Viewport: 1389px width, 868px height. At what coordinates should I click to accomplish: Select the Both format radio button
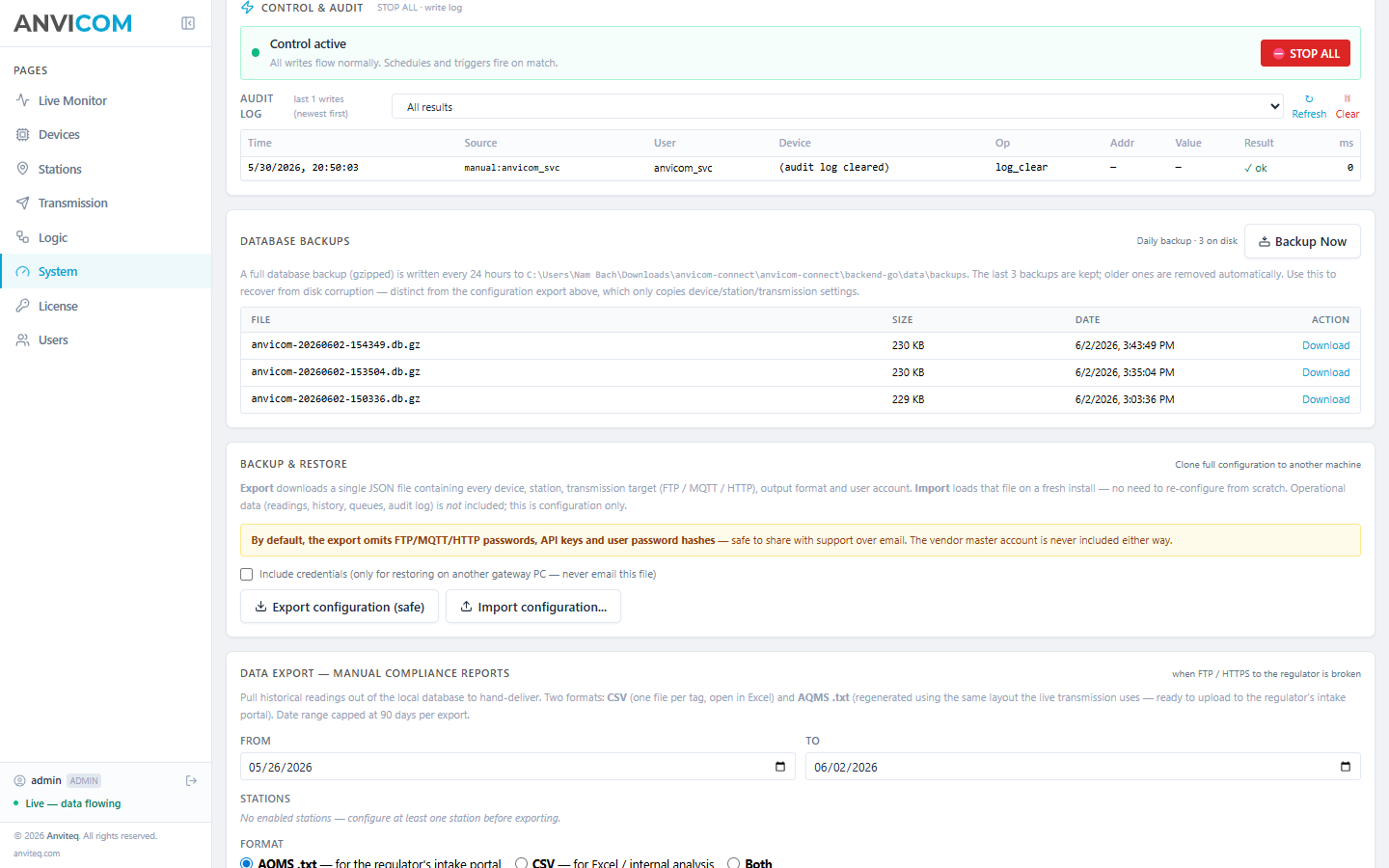734,863
